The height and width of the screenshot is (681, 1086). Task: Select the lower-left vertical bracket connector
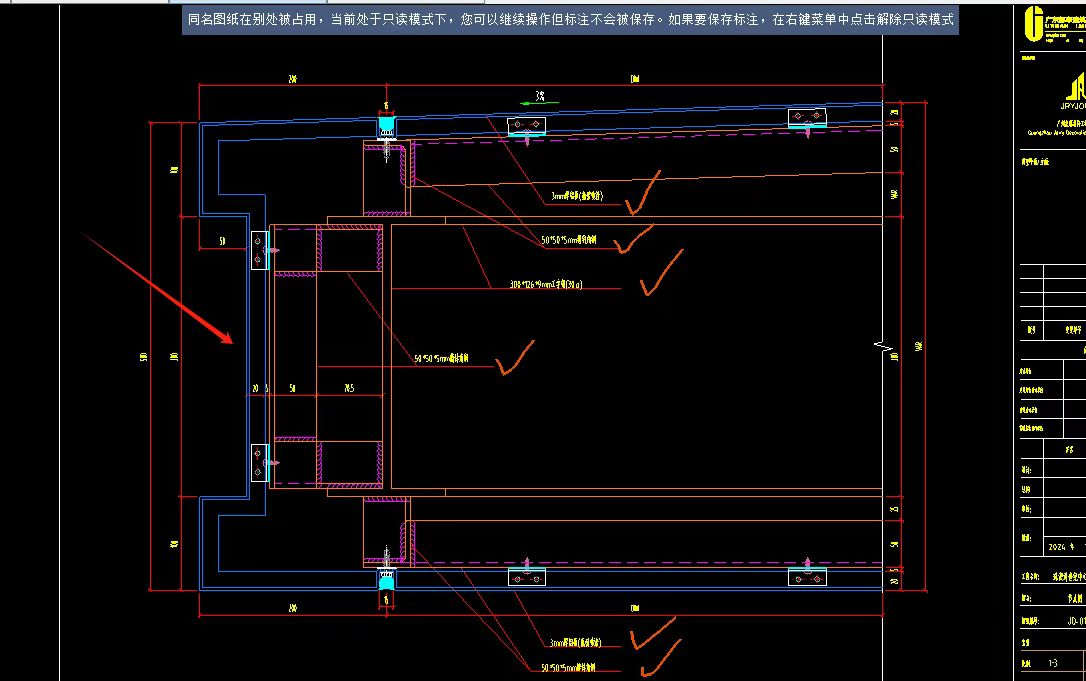click(259, 463)
